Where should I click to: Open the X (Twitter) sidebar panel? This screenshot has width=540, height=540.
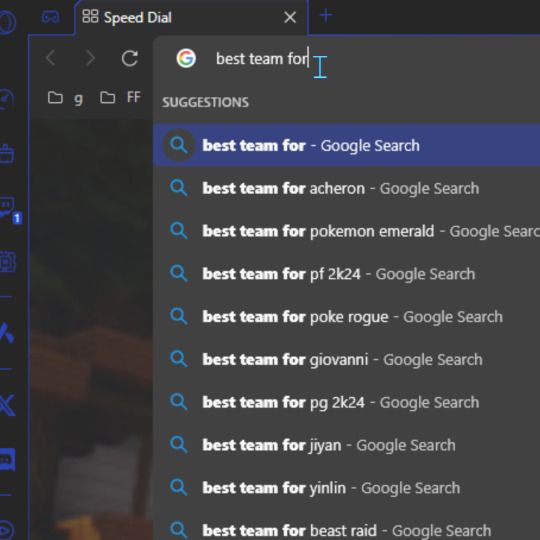point(7,405)
